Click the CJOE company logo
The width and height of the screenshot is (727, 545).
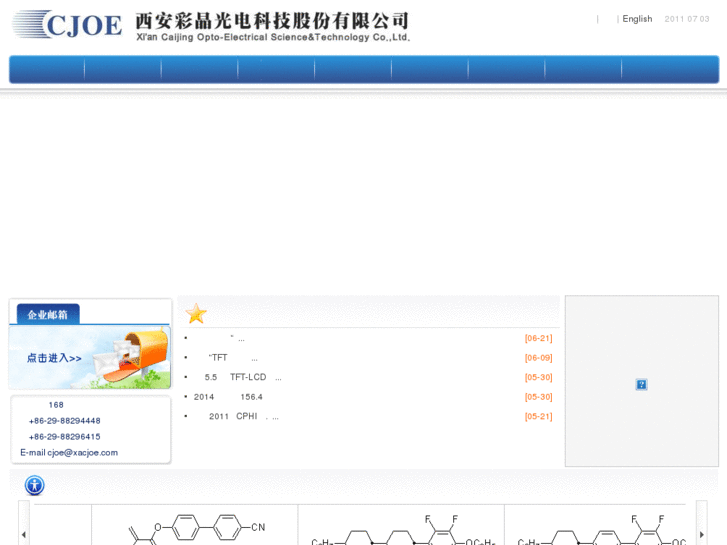click(67, 25)
